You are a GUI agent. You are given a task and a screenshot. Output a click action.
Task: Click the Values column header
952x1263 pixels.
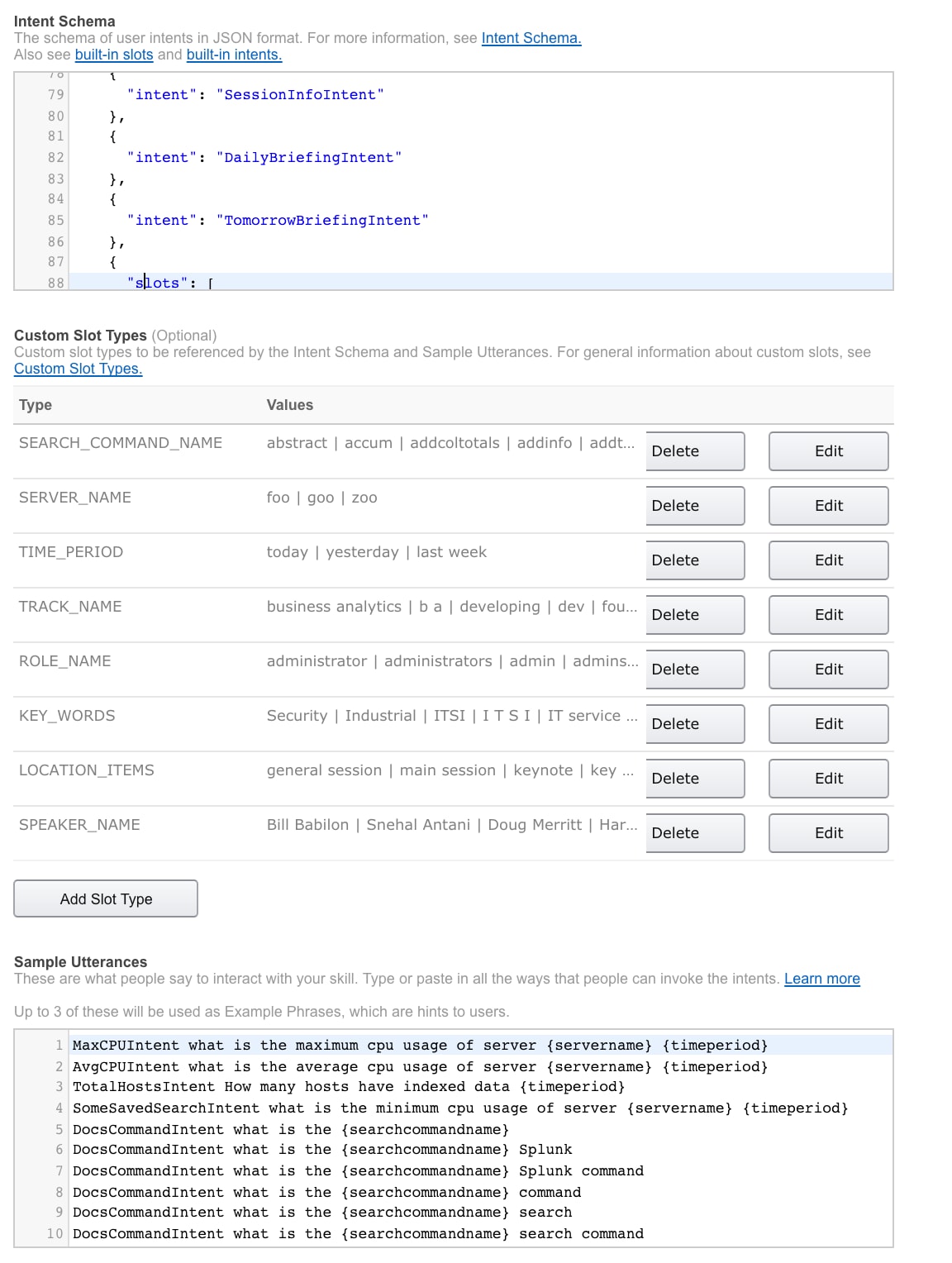[x=290, y=405]
